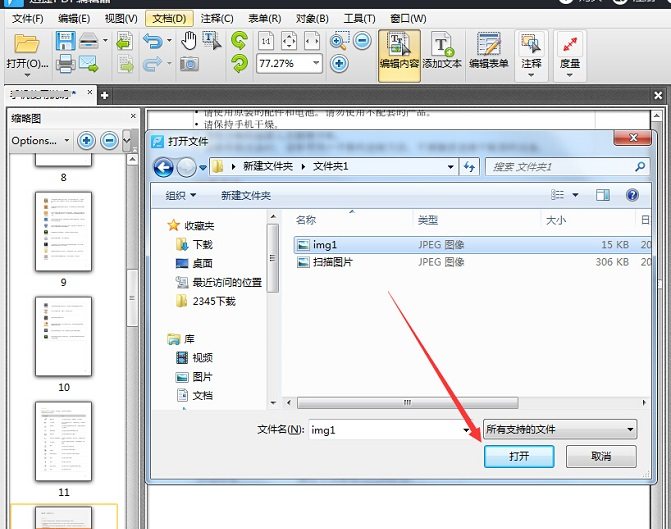Image resolution: width=671 pixels, height=529 pixels.
Task: Select the text selection tool
Action: click(212, 41)
